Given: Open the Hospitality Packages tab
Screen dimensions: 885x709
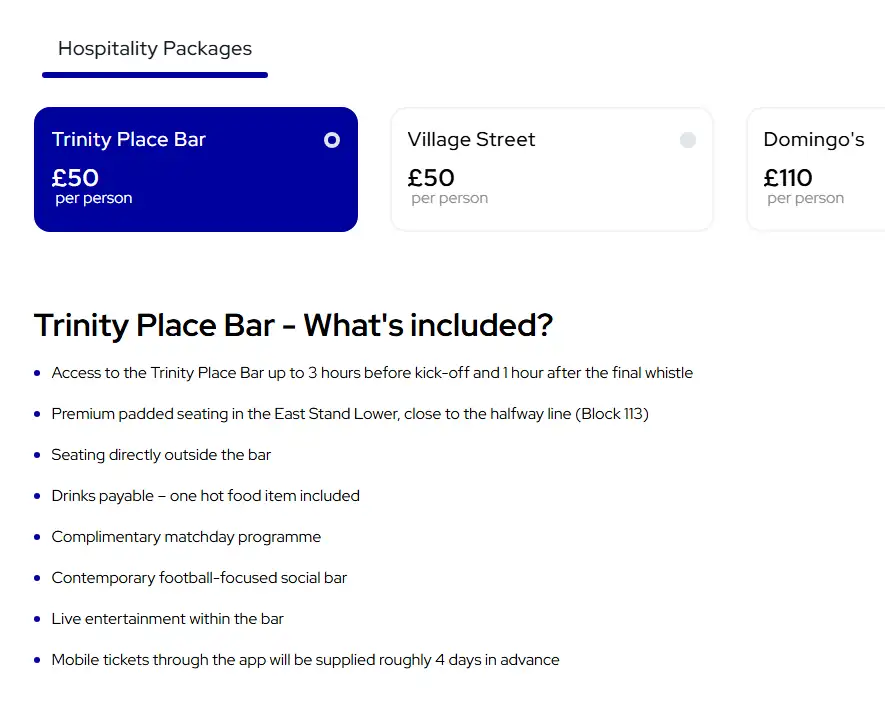Looking at the screenshot, I should (x=155, y=49).
